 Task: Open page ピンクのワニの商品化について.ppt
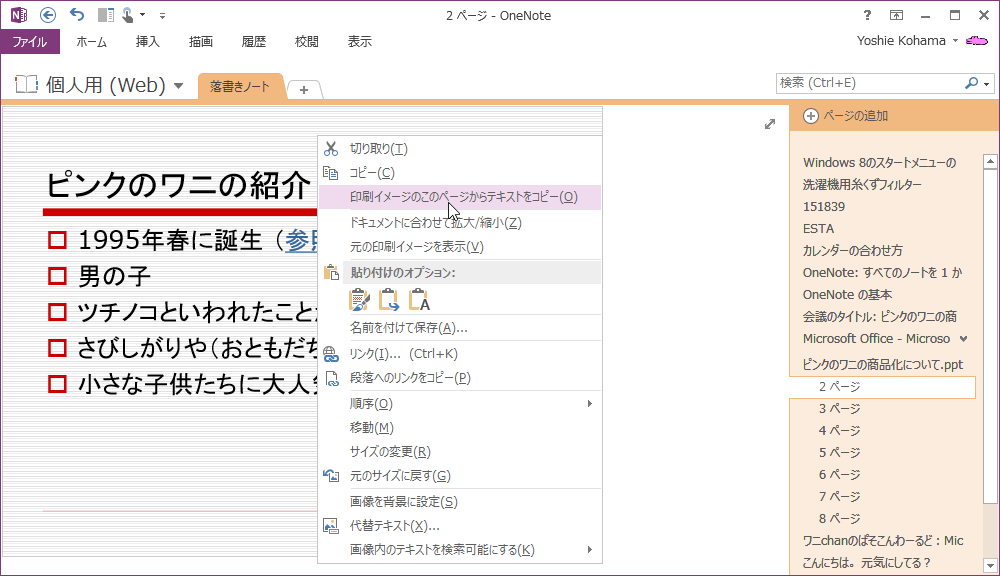click(x=883, y=365)
